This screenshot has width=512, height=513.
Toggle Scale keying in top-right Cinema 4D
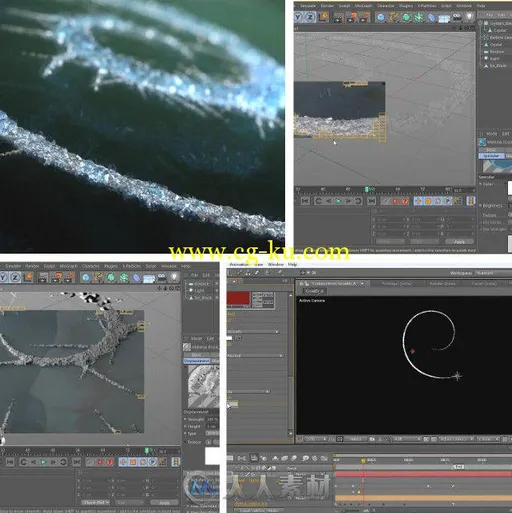[428, 201]
